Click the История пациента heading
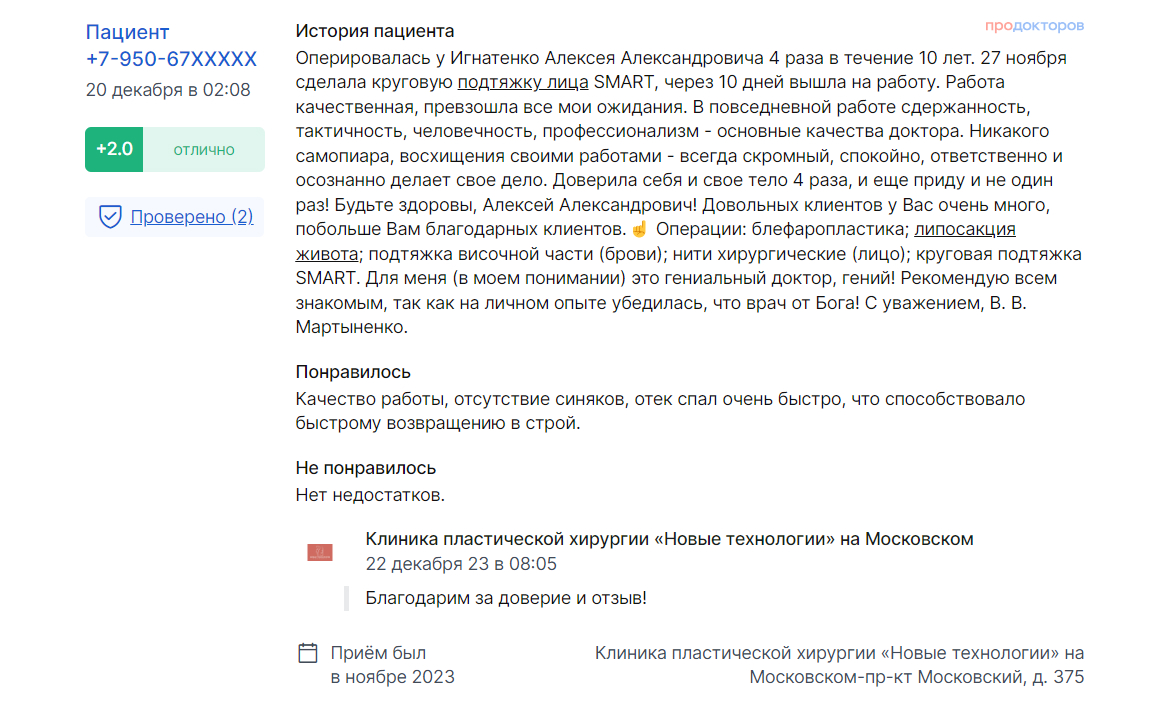Image resolution: width=1170 pixels, height=720 pixels. tap(375, 31)
